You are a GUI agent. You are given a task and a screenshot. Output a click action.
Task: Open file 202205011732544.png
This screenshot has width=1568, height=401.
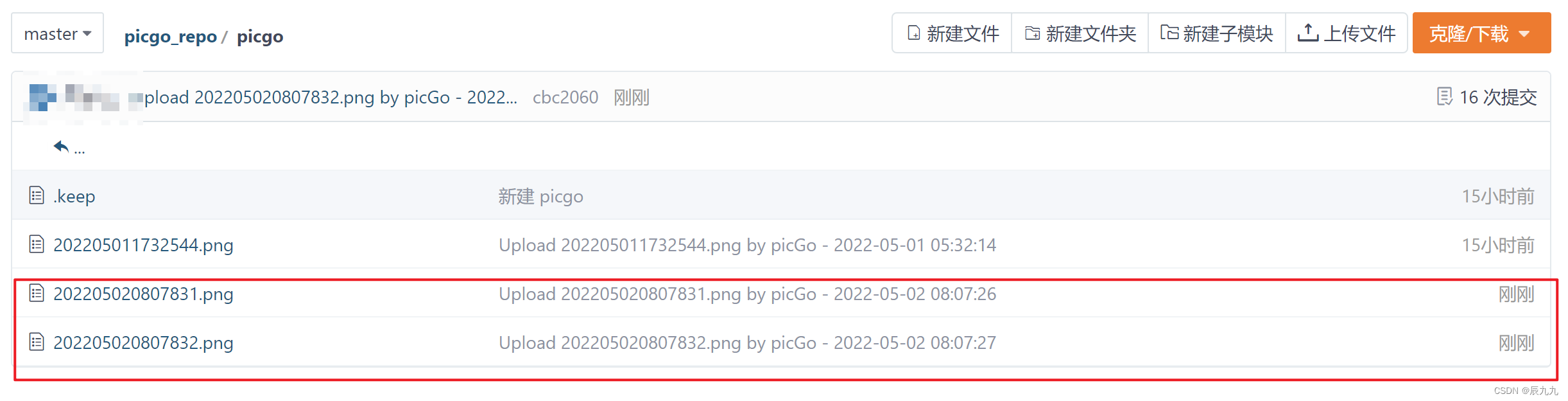[143, 245]
